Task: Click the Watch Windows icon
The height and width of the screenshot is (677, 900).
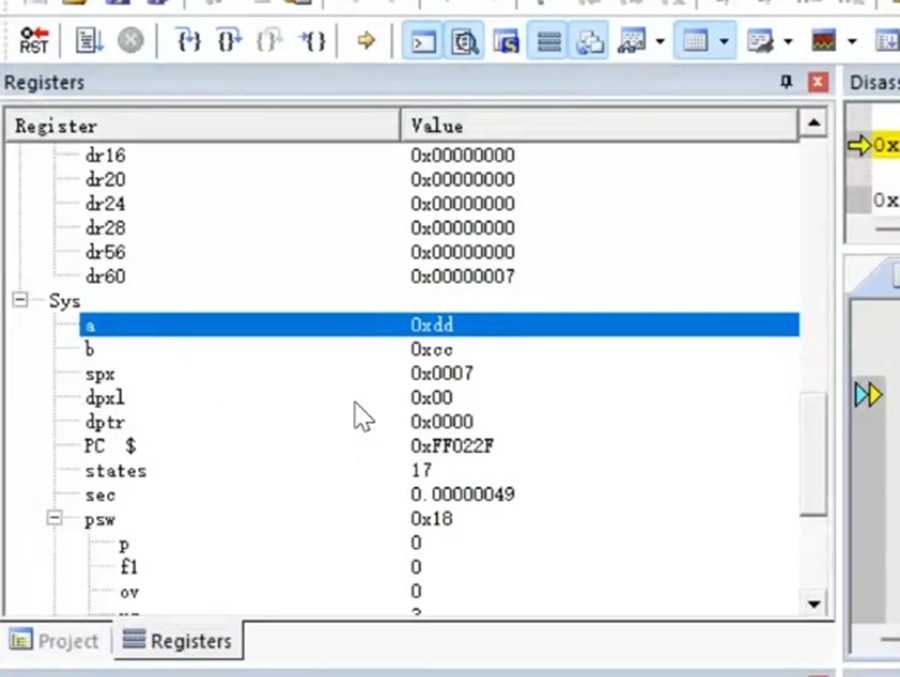Action: (633, 41)
